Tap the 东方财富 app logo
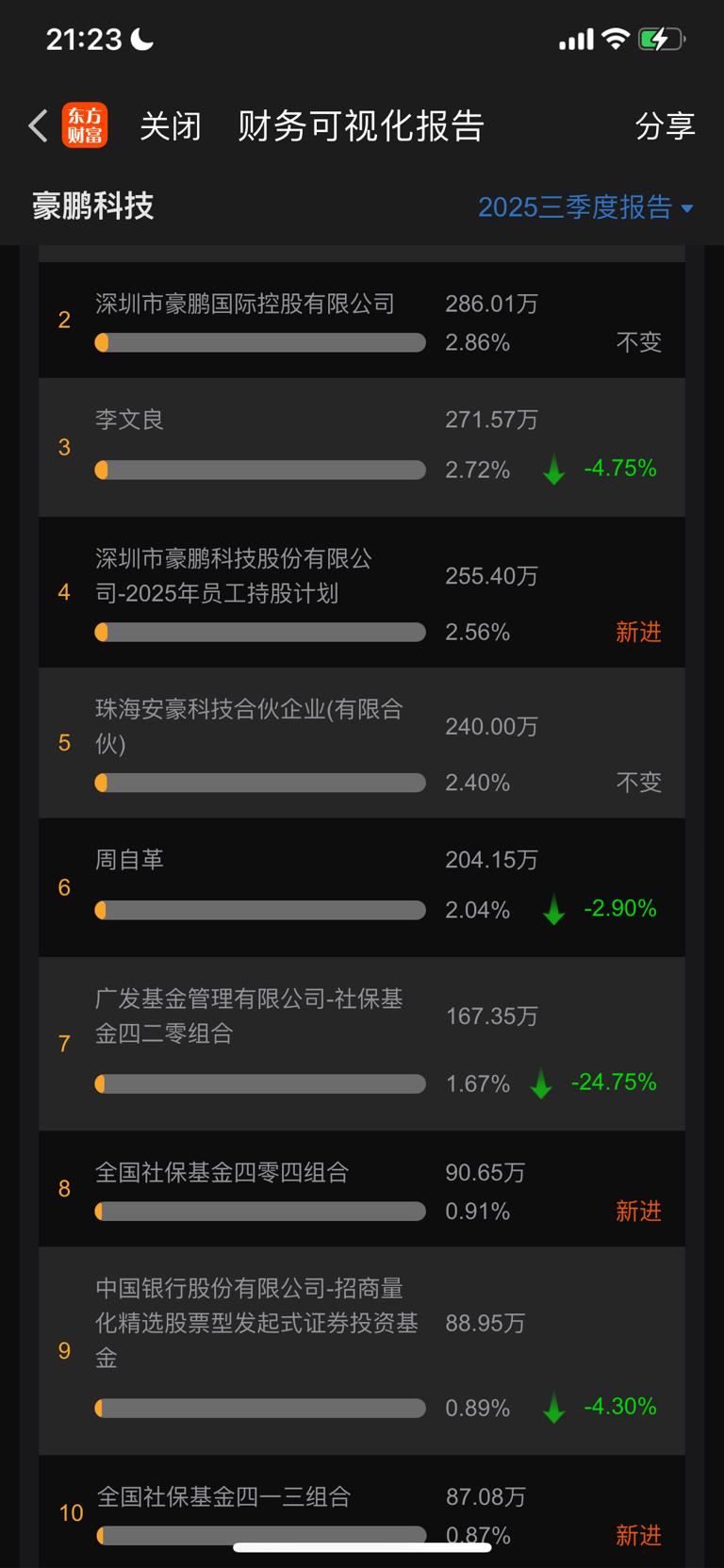Image resolution: width=724 pixels, height=1568 pixels. click(85, 125)
